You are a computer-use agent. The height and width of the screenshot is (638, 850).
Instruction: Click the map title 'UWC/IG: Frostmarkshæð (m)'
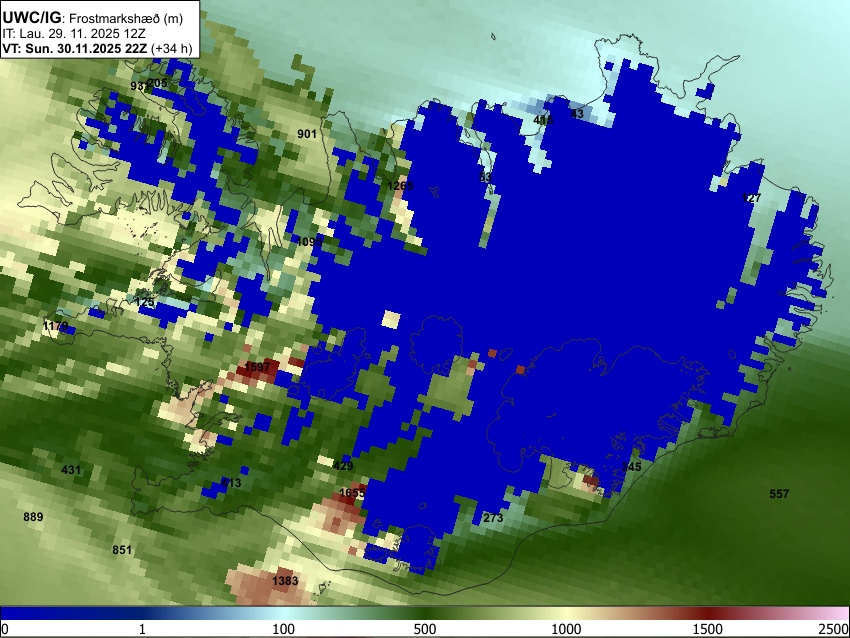coord(93,18)
